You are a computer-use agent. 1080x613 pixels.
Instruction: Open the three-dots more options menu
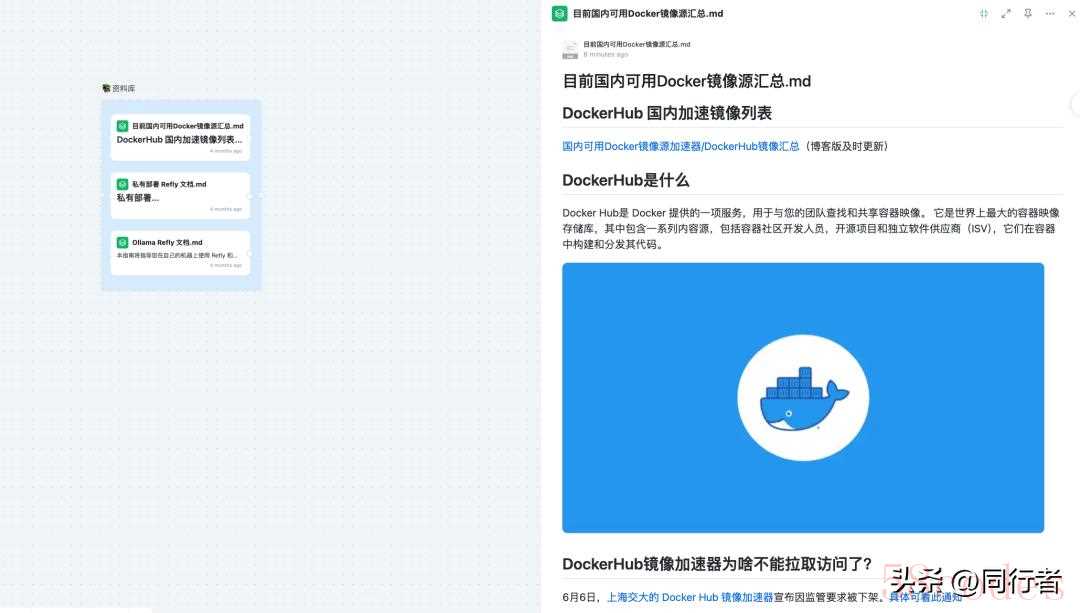[1050, 14]
